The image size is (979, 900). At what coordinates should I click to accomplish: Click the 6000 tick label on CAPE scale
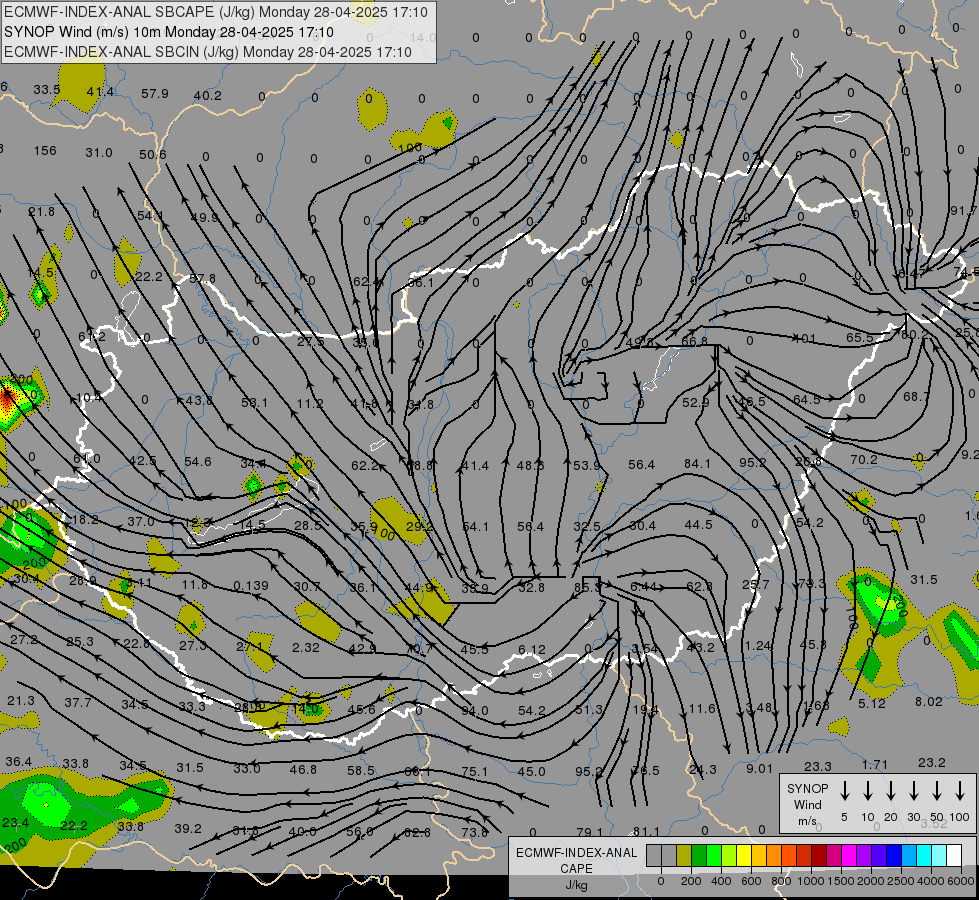[962, 881]
